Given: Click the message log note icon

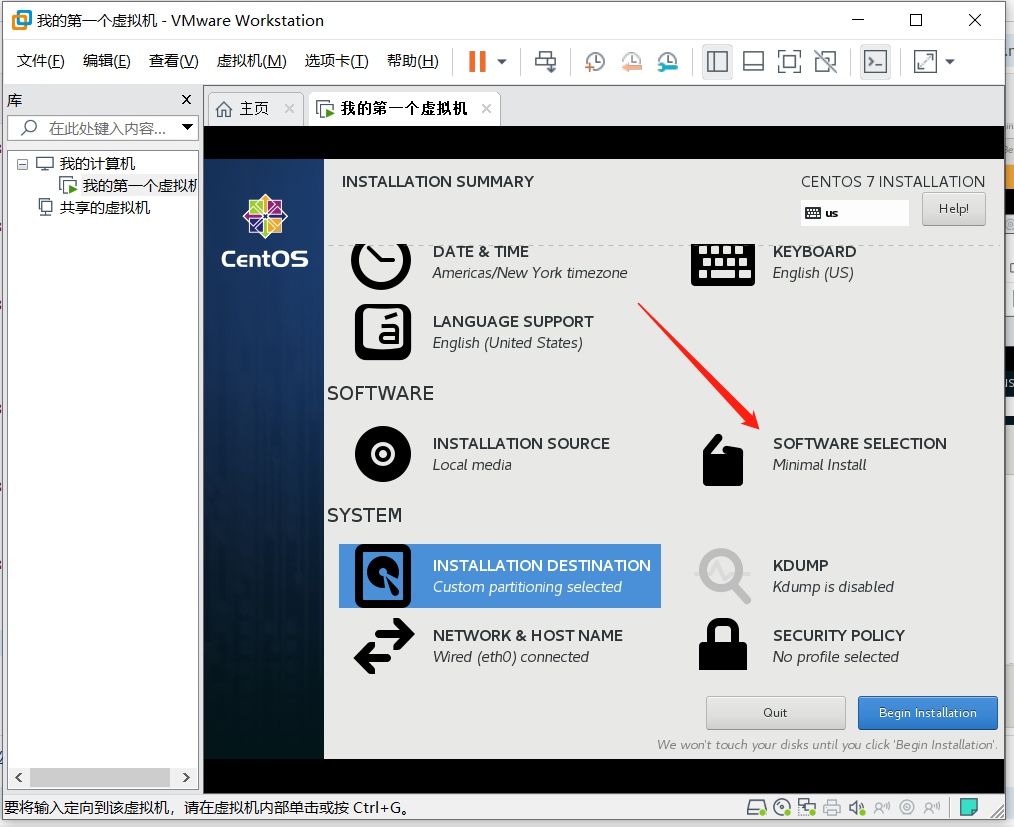Looking at the screenshot, I should (x=968, y=807).
